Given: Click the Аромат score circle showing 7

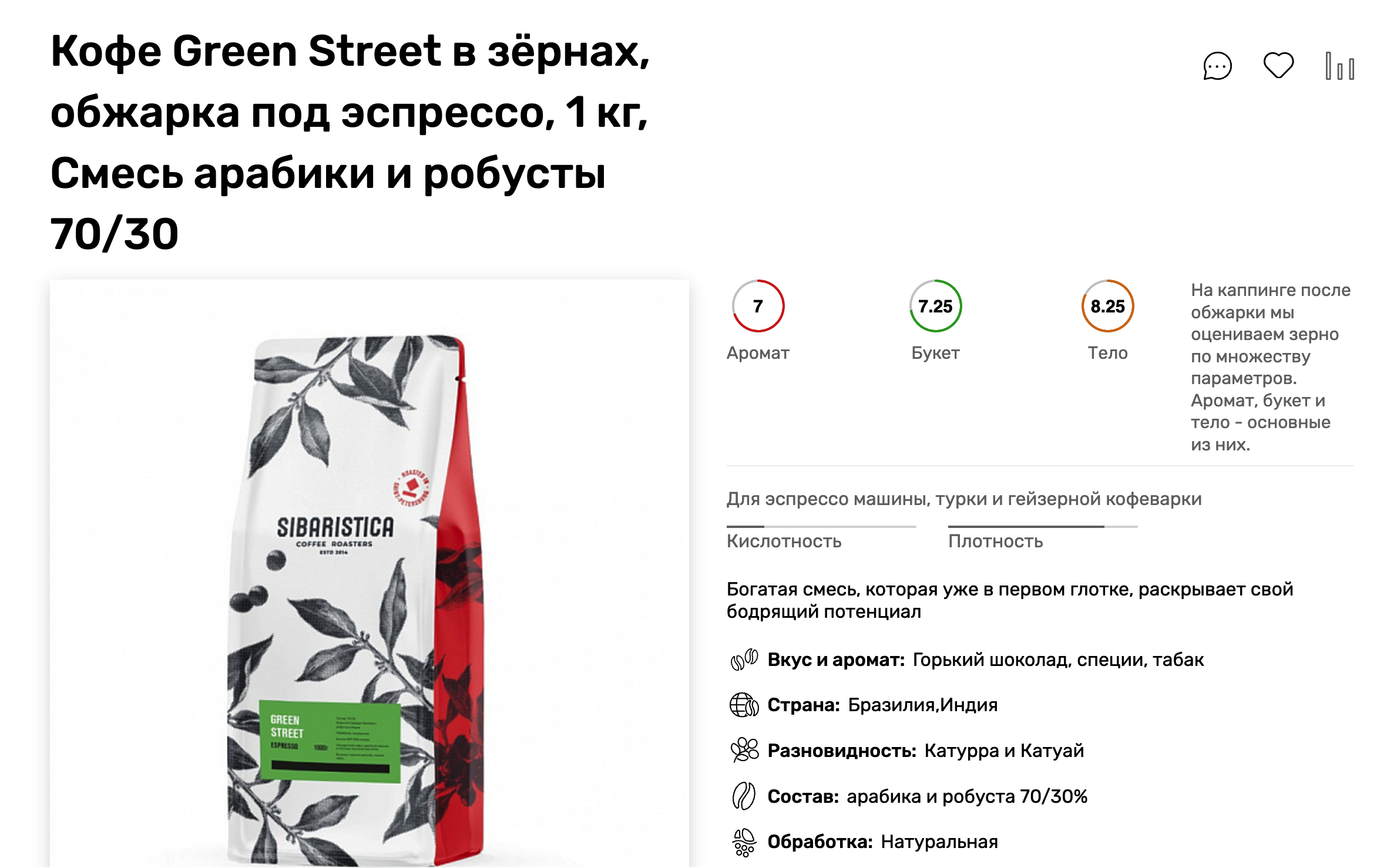Looking at the screenshot, I should (x=758, y=306).
